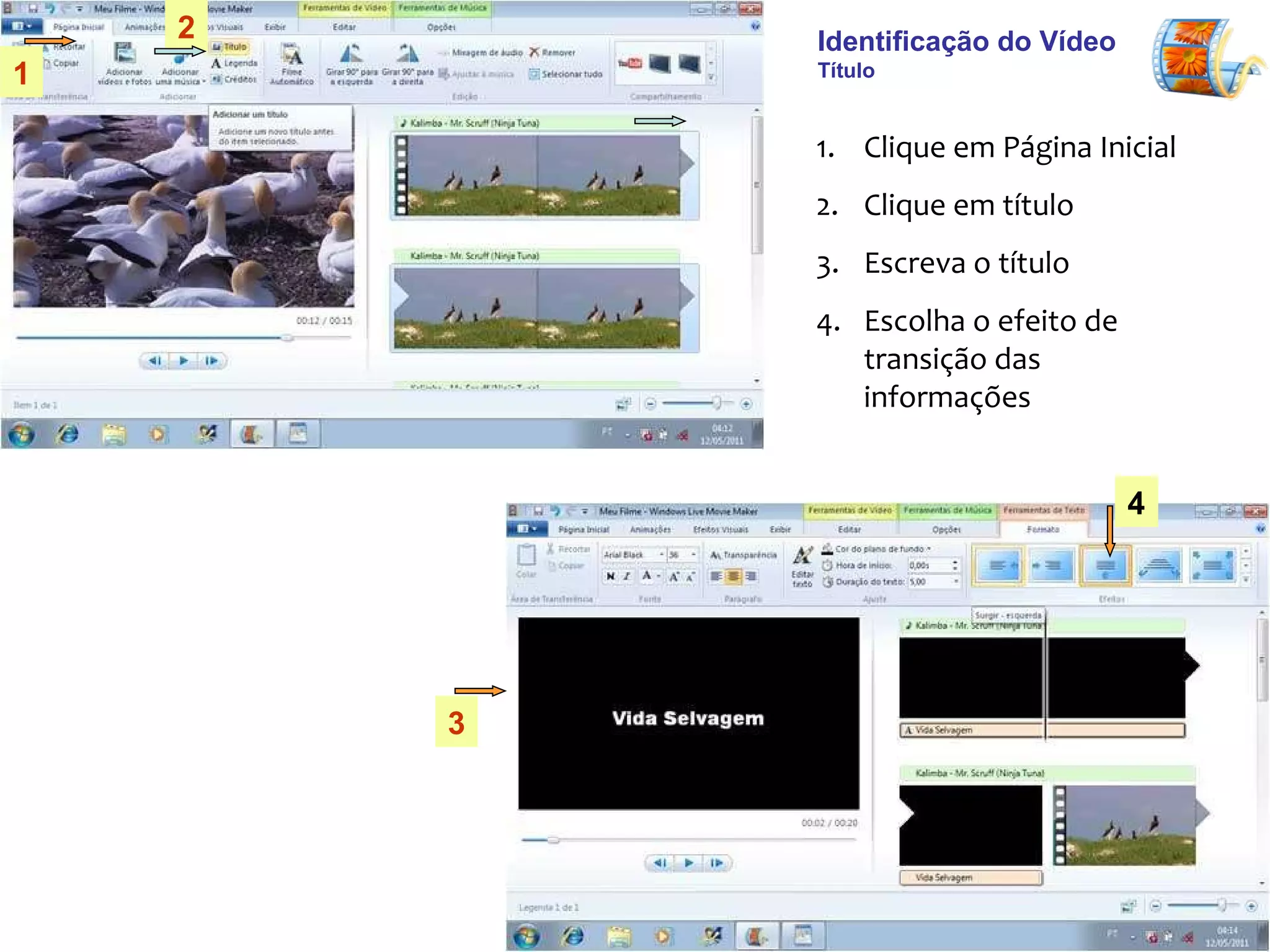Screen dimensions: 1270x952
Task: Play the video in the 00:02 / 00:20 player
Action: 688,863
